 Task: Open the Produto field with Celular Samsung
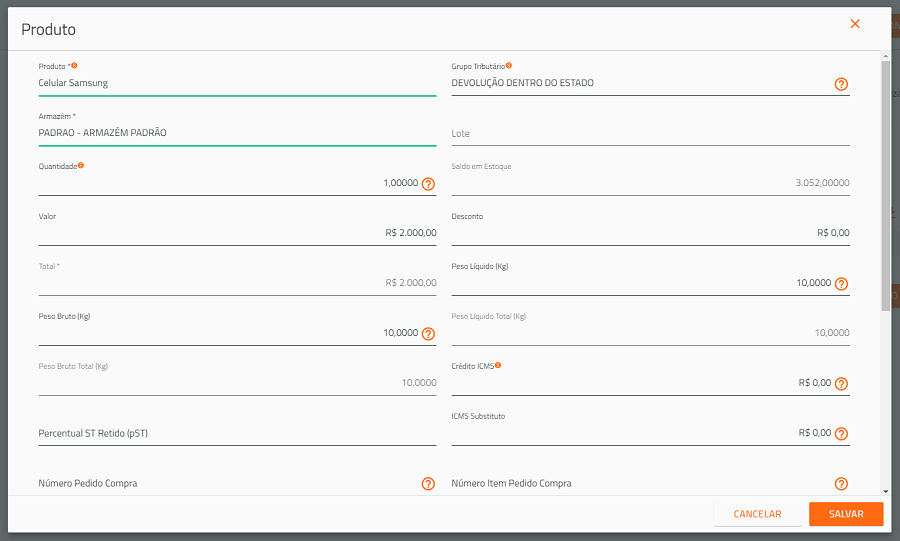pyautogui.click(x=237, y=83)
